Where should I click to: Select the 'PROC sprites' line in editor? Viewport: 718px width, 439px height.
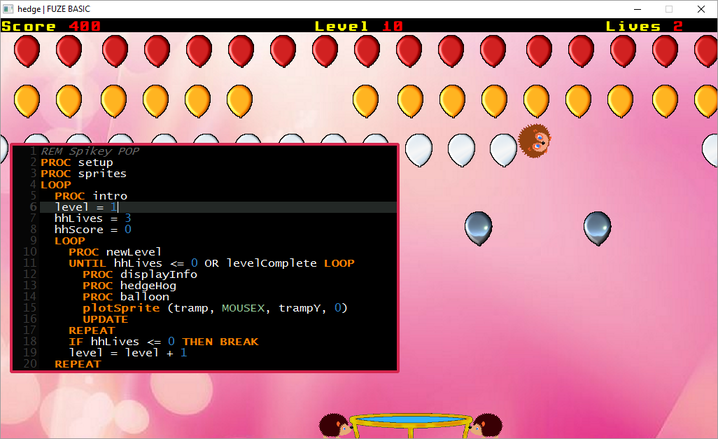coord(83,173)
